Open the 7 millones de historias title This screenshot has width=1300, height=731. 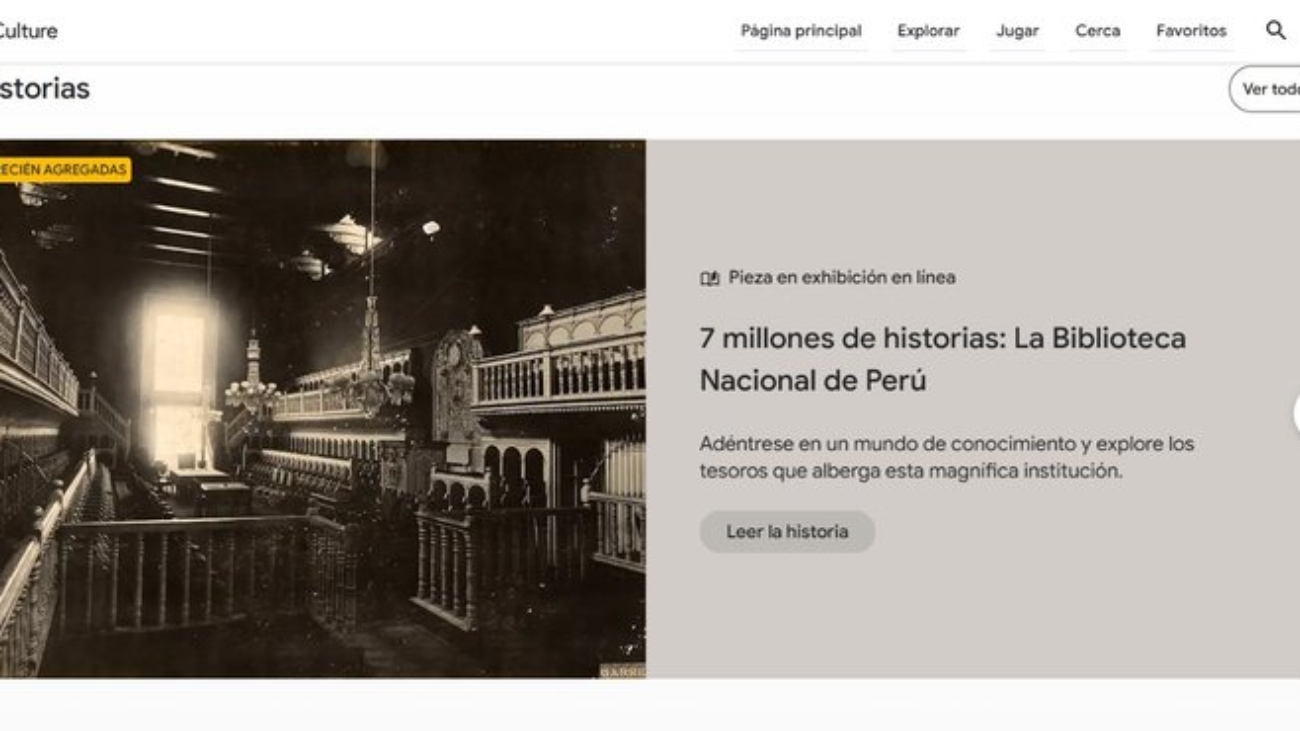click(x=942, y=359)
